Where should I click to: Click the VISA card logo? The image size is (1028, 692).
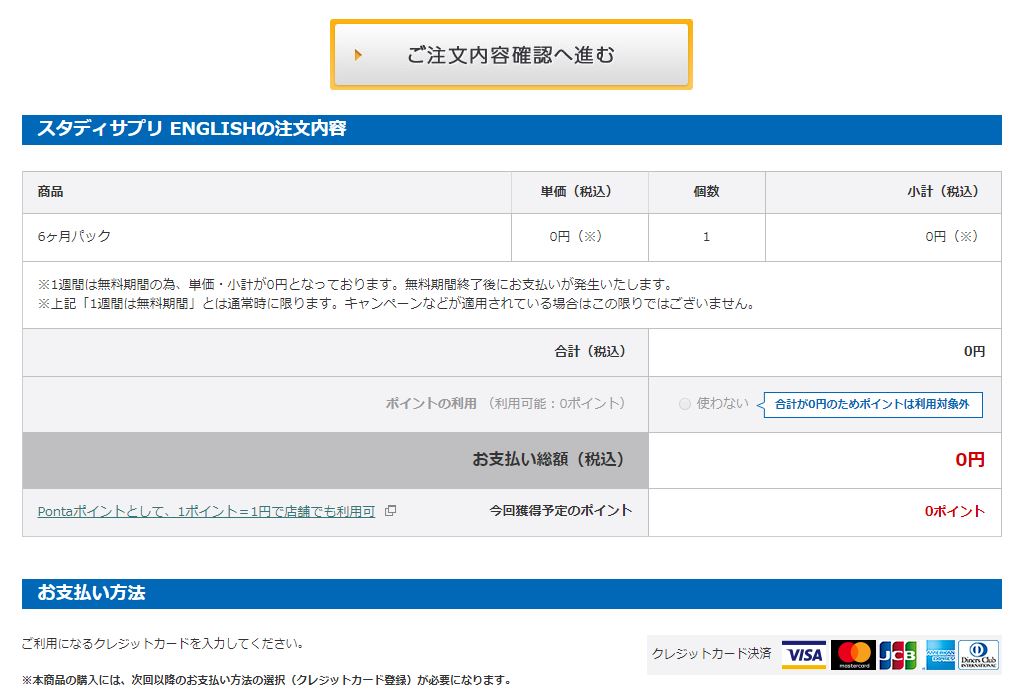803,655
